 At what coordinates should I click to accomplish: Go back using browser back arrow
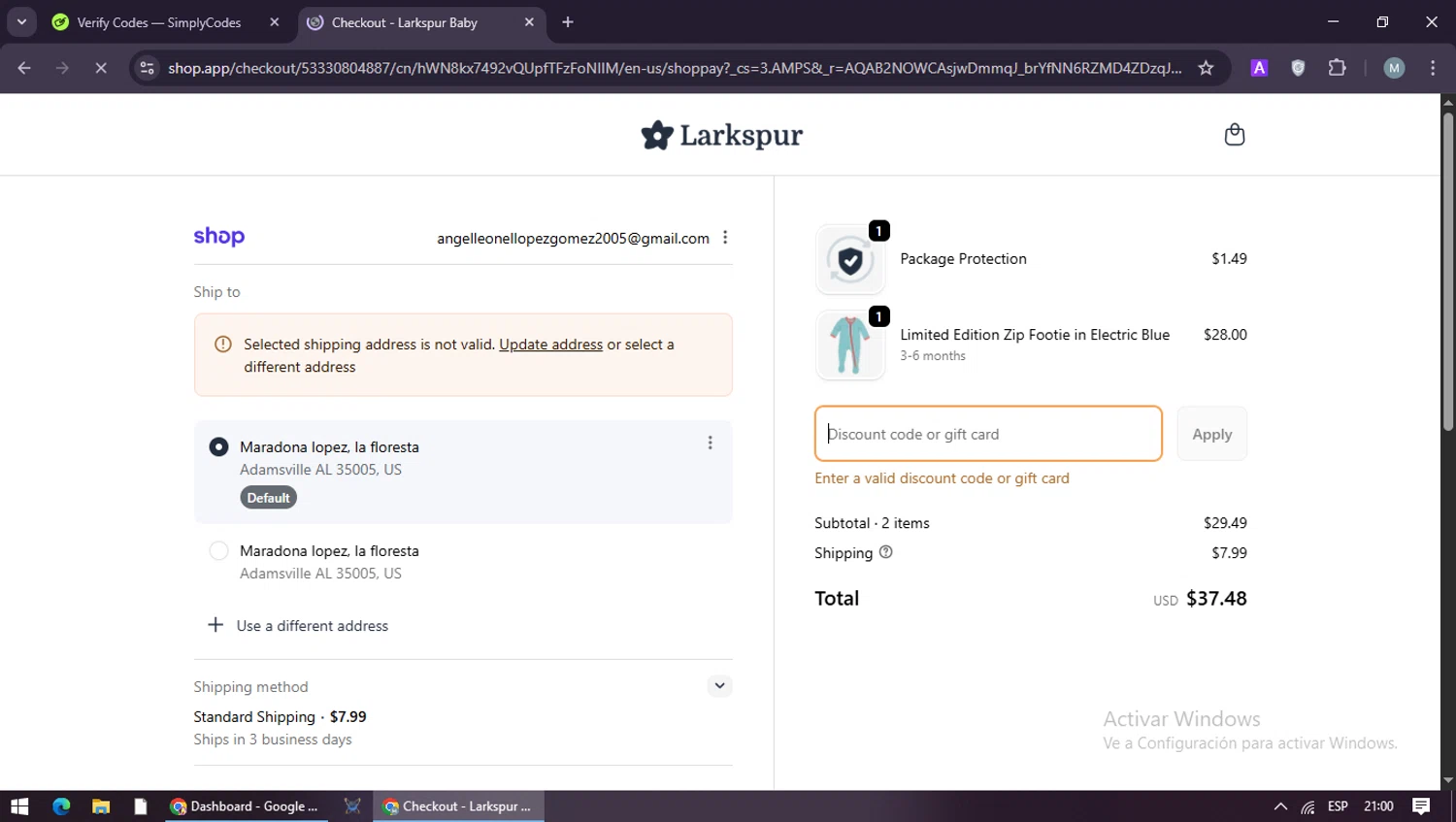pos(24,68)
